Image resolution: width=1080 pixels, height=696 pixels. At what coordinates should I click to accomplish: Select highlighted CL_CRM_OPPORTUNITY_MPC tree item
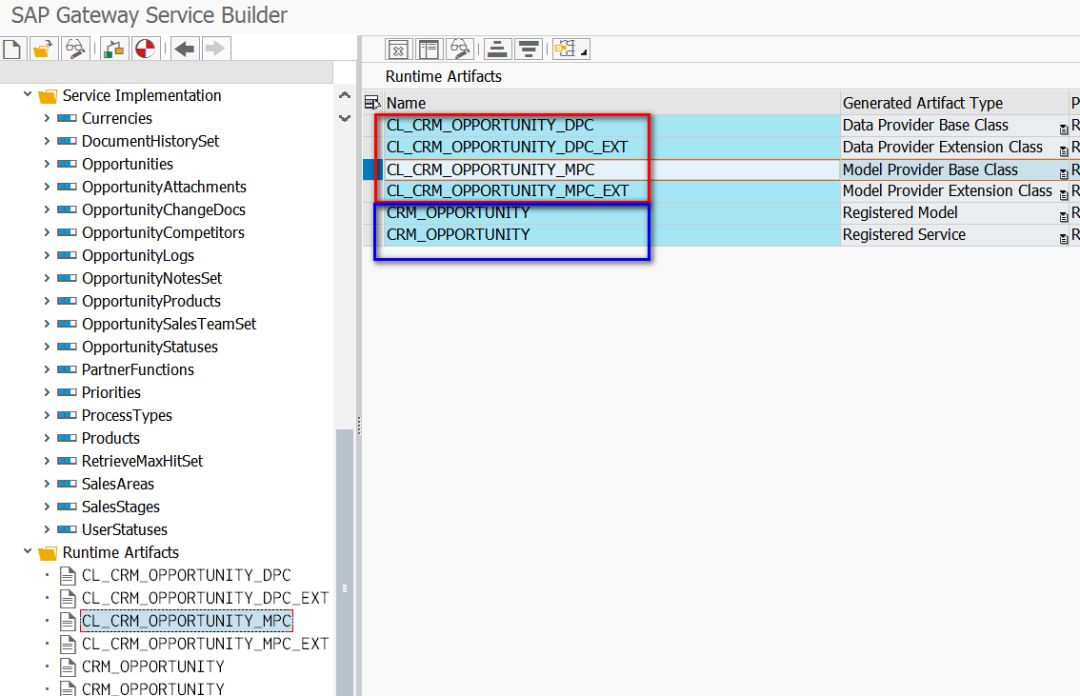click(187, 621)
